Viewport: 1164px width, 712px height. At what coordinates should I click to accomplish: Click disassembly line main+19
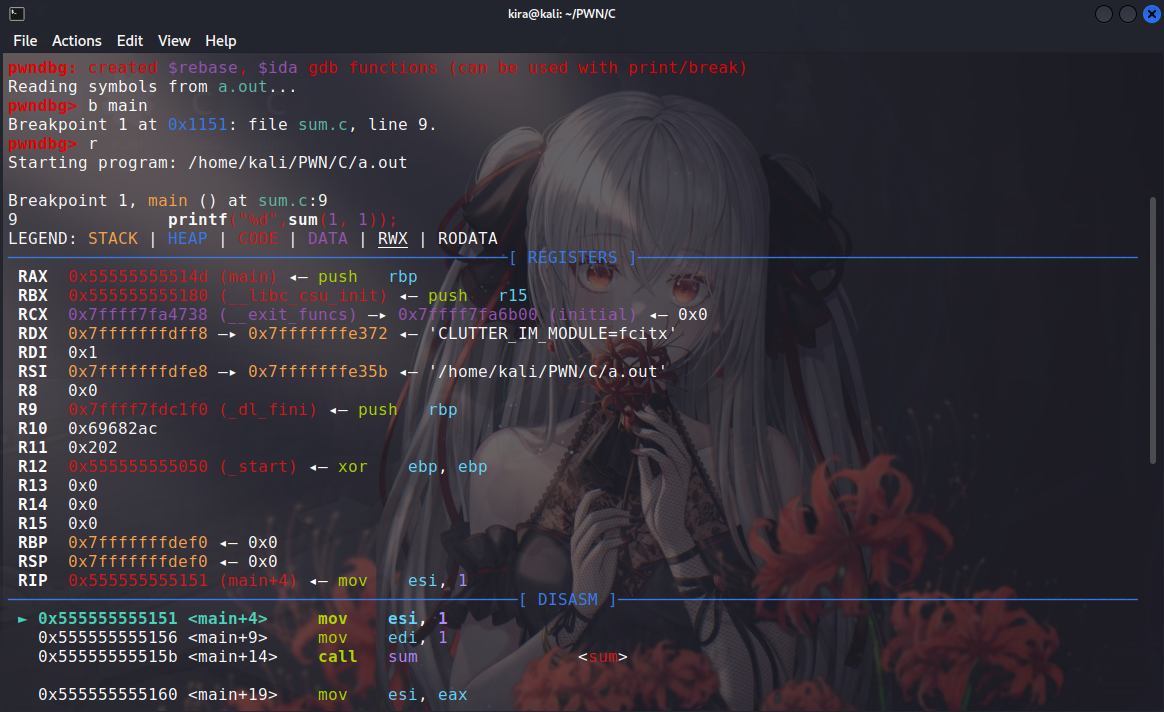252,695
